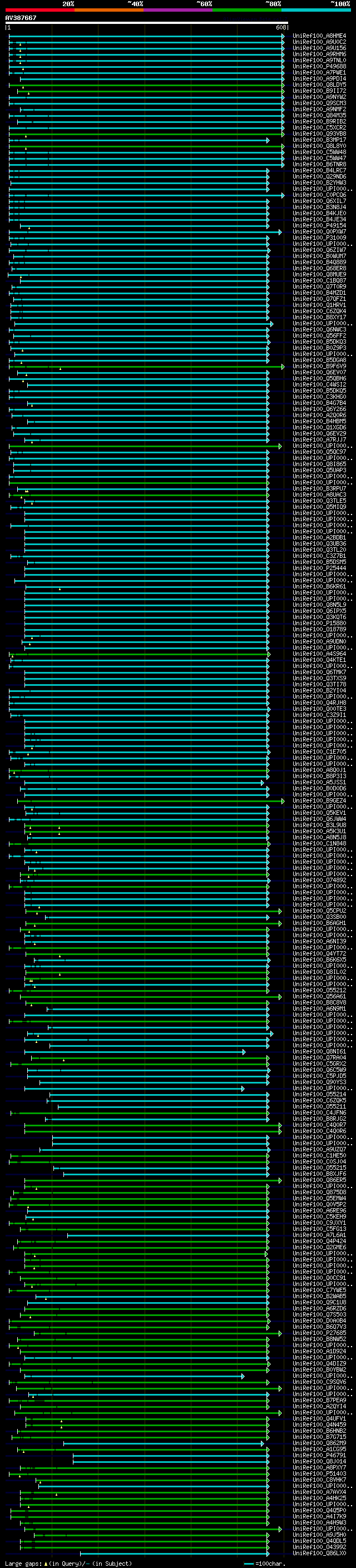356x1568 pixels.
Task: Click the query end position 608
Action: [x=281, y=27]
